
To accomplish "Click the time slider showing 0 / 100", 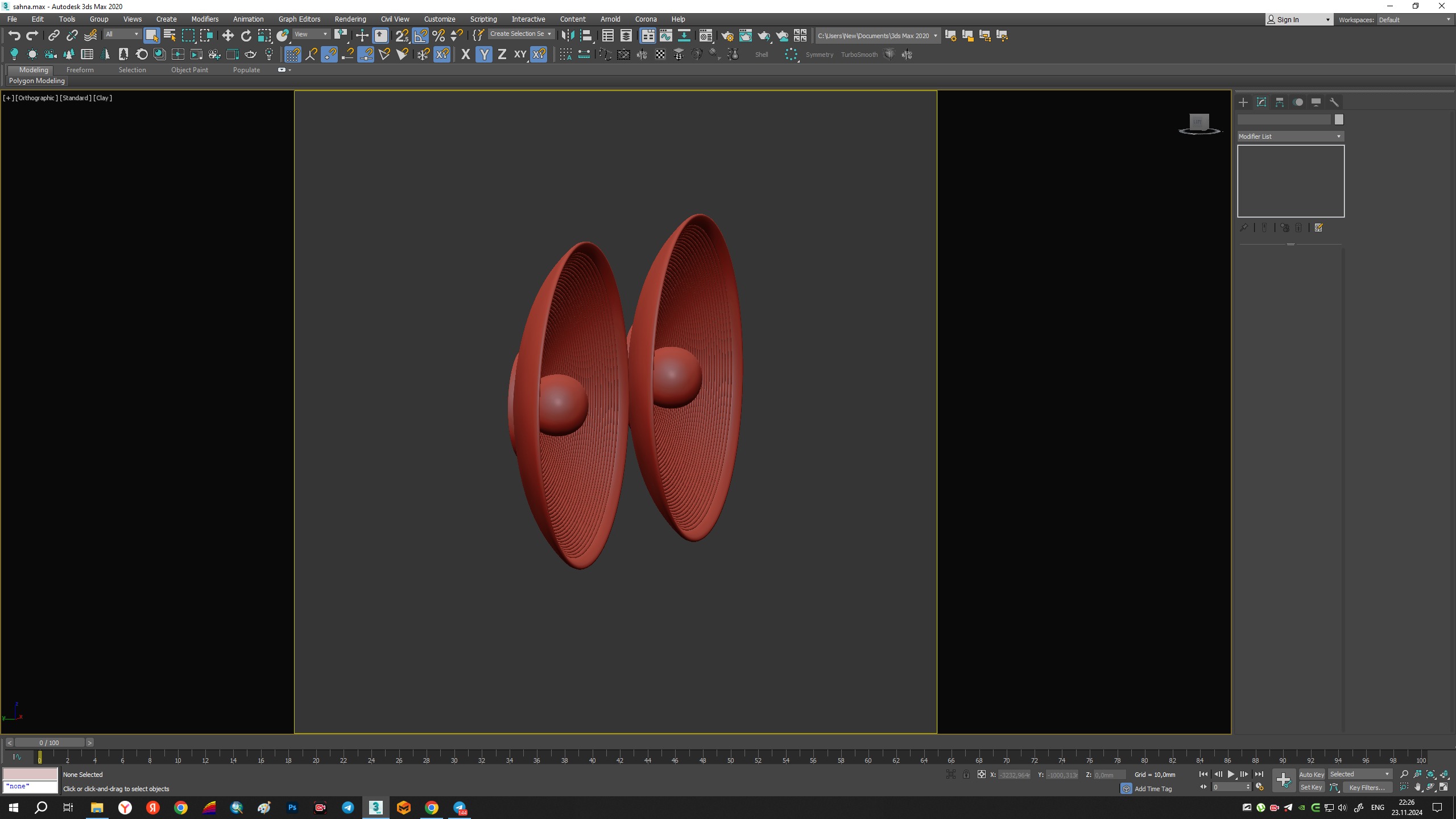I will [49, 742].
